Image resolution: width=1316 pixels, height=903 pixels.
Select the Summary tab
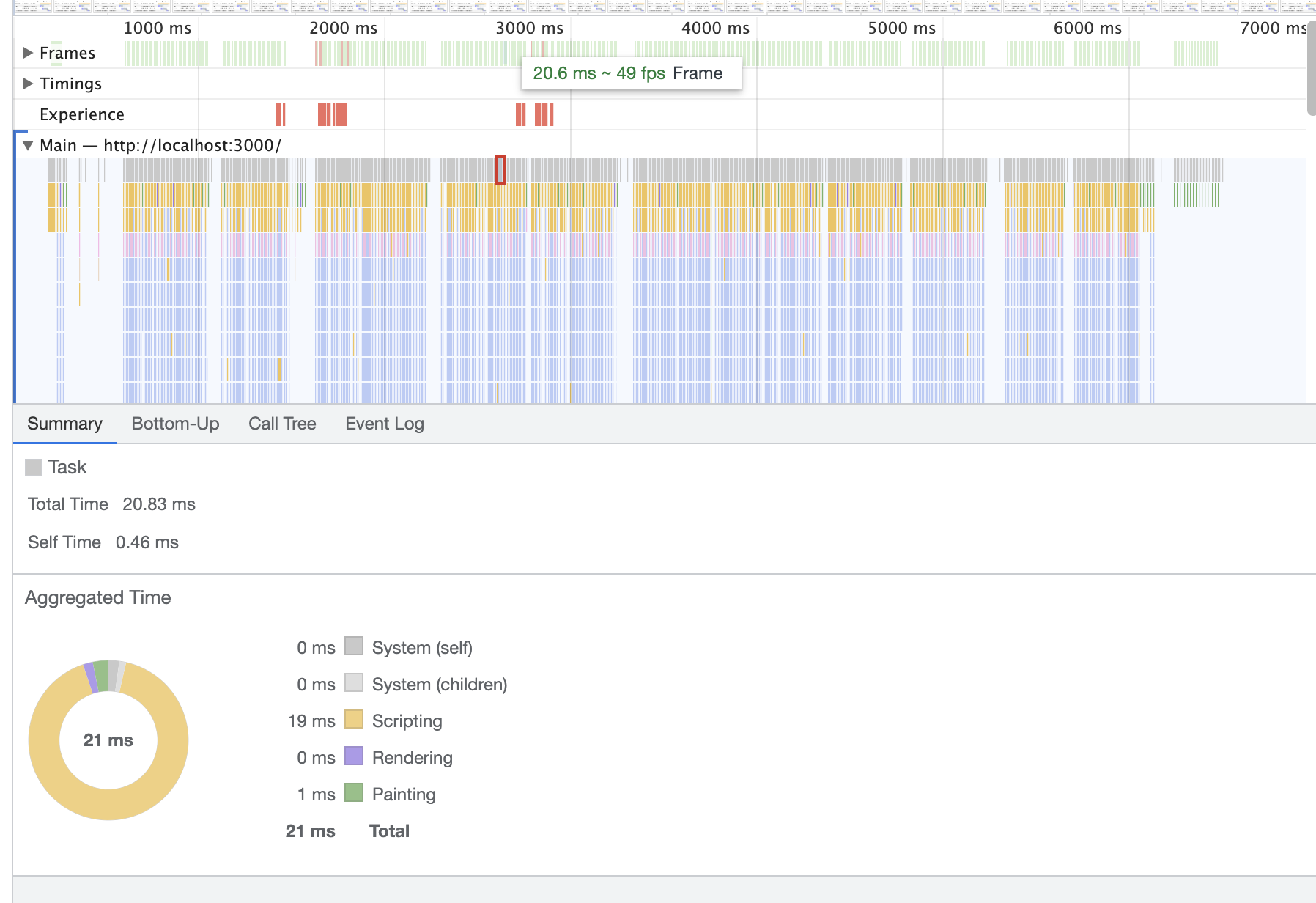click(64, 424)
